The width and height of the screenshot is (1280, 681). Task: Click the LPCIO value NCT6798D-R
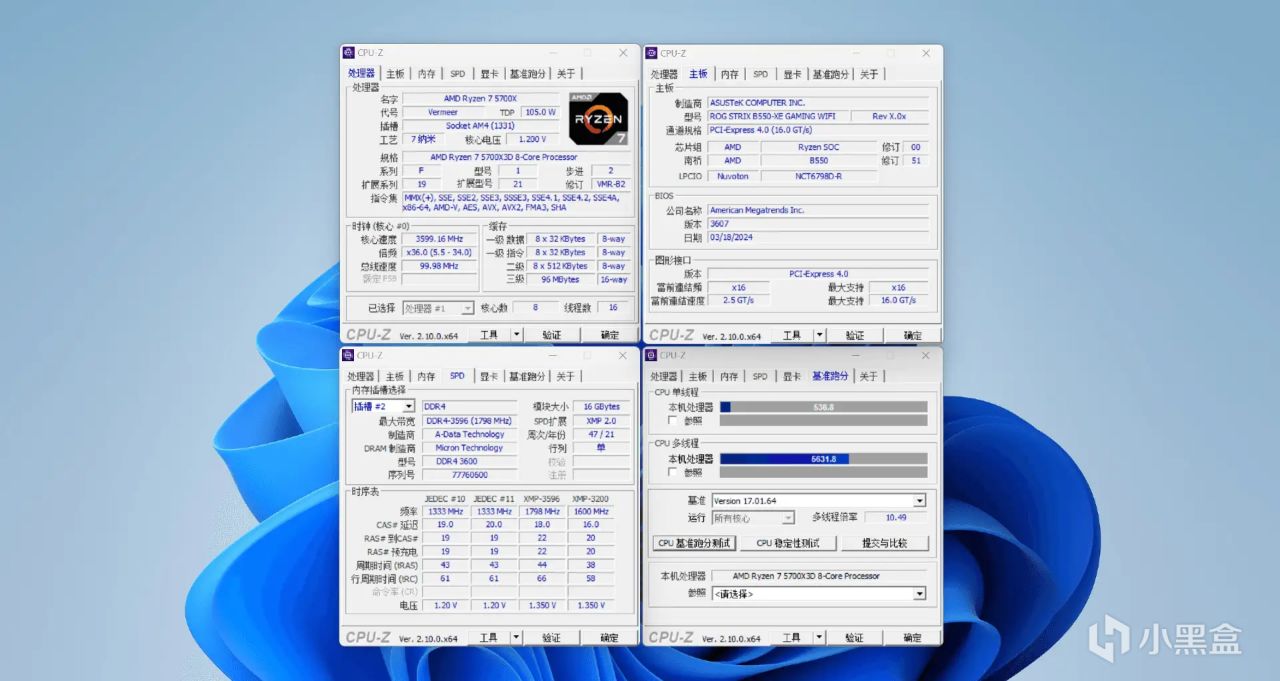(x=819, y=175)
